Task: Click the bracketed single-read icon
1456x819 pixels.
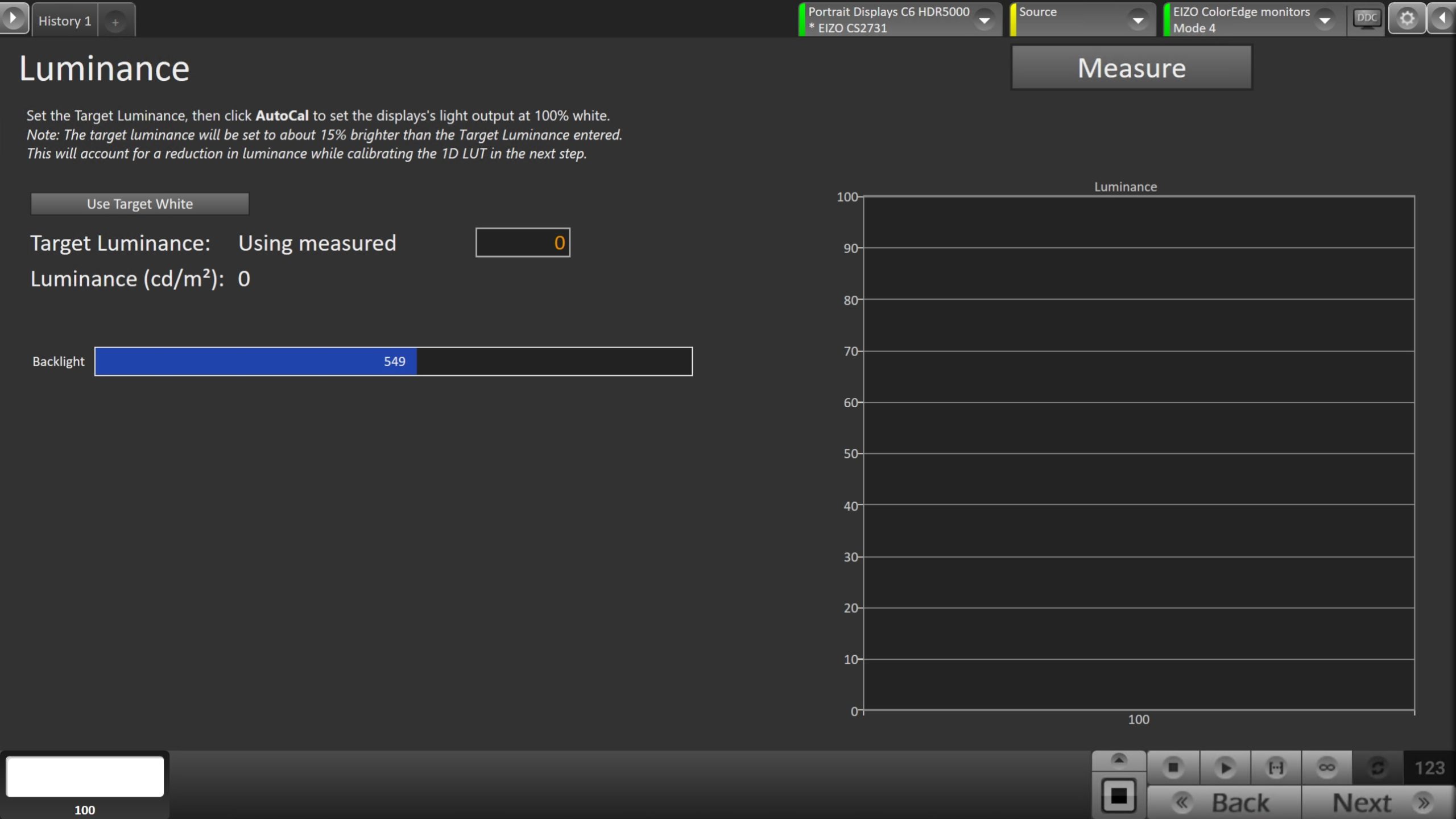Action: (1276, 768)
